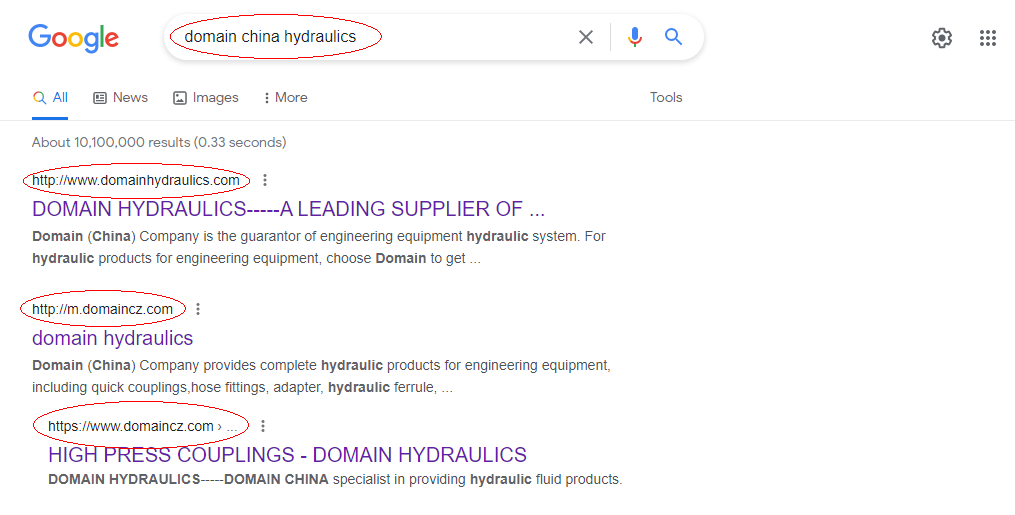Switch to the Images tab
The height and width of the screenshot is (515, 1015).
click(206, 98)
